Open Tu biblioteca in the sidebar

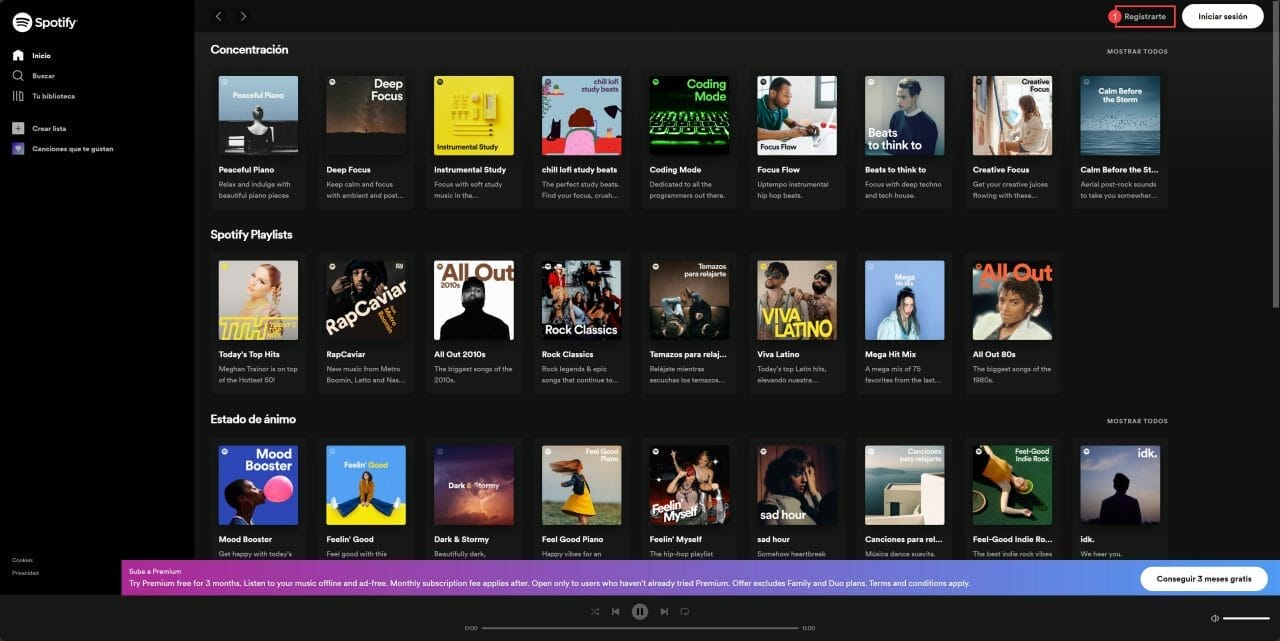click(52, 96)
